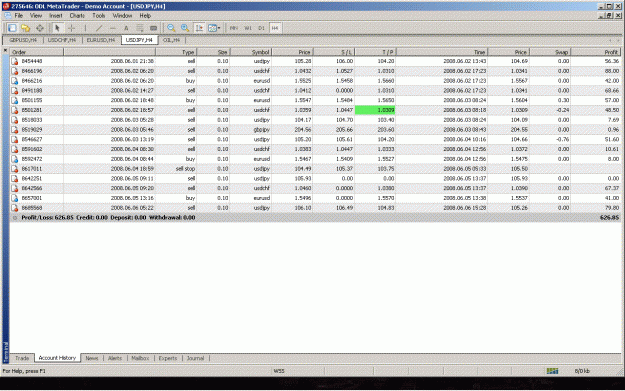Viewport: 625px width, 391px height.
Task: Sort by the Swap column header
Action: point(549,52)
